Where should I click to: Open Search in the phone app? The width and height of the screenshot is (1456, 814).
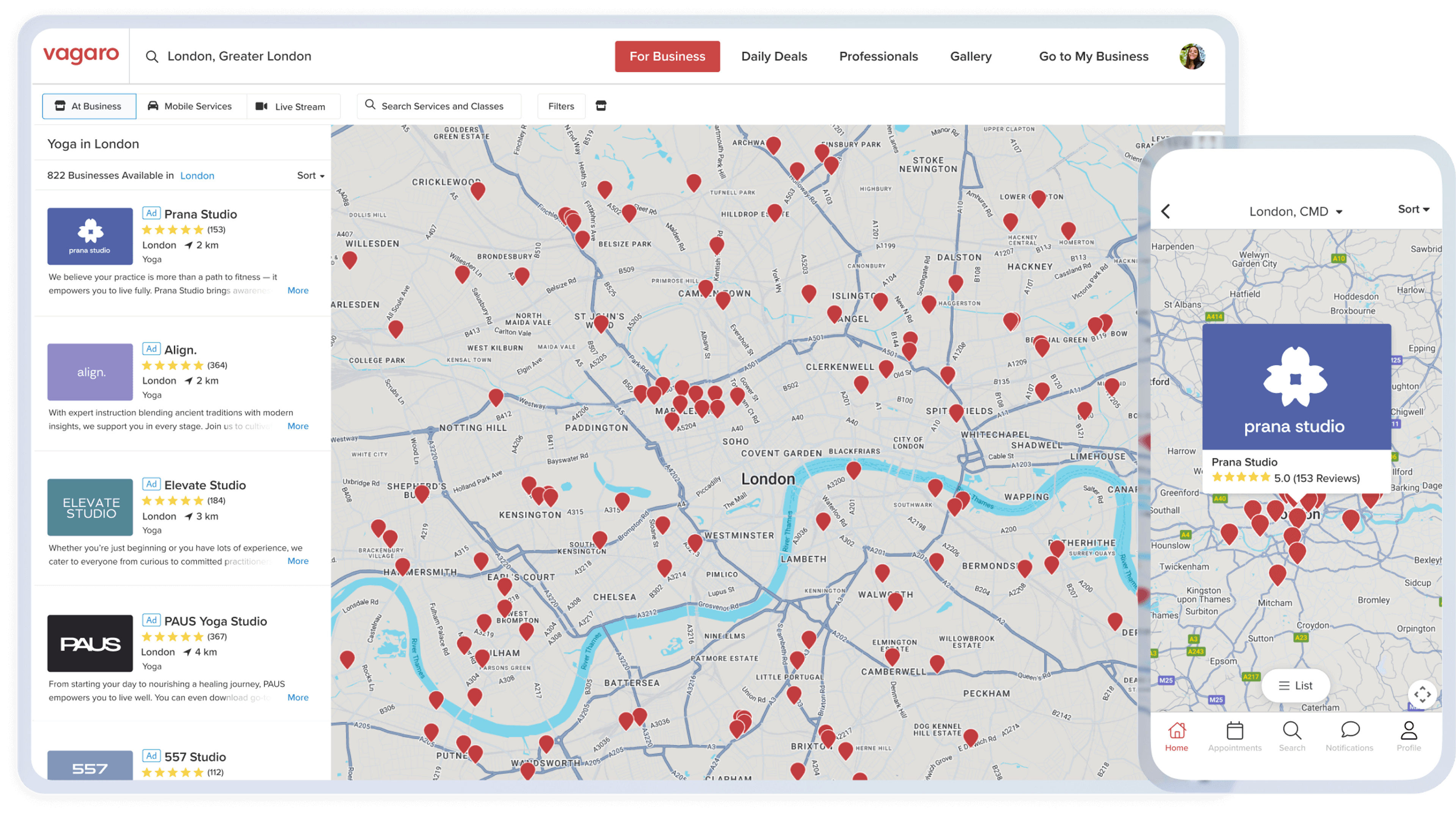1292,736
